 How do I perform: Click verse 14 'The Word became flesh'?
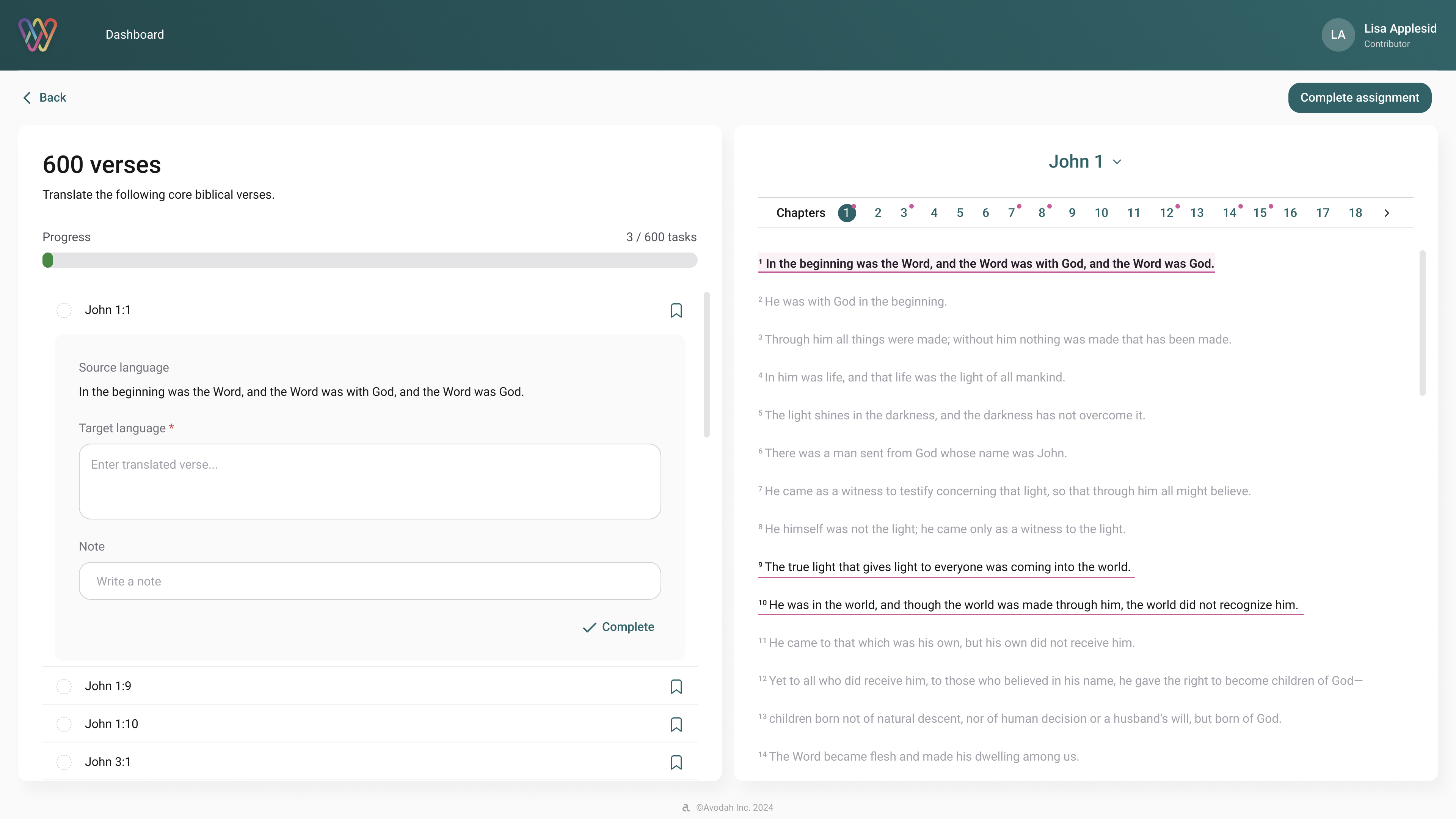point(918,757)
